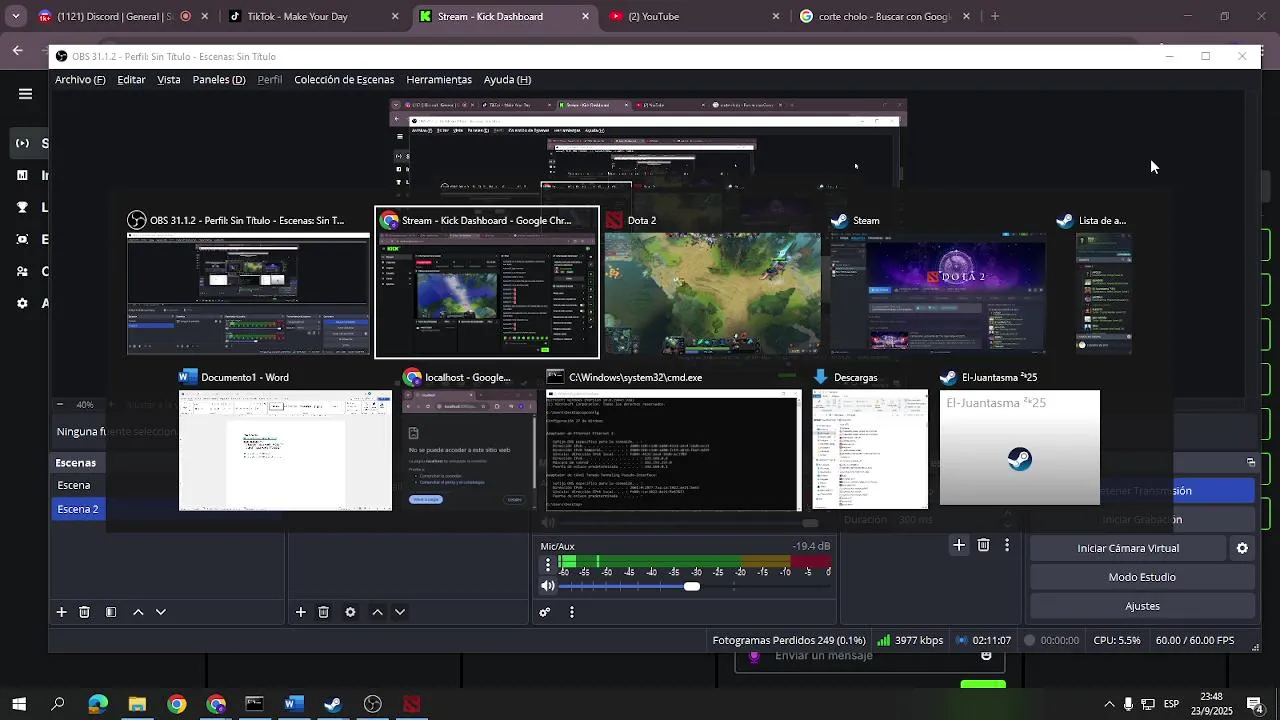Open Editar menu in OBS
Screen dimensions: 1280x720
click(x=131, y=80)
